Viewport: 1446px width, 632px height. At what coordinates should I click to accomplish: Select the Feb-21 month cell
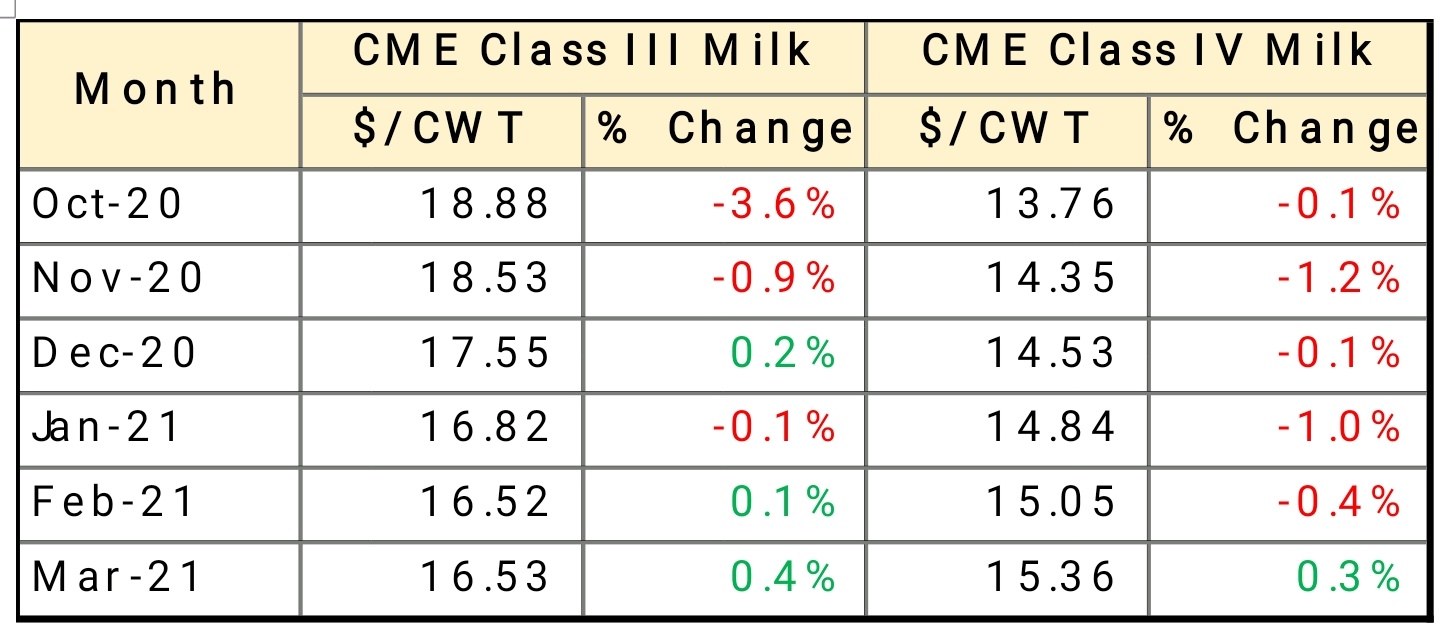[113, 501]
